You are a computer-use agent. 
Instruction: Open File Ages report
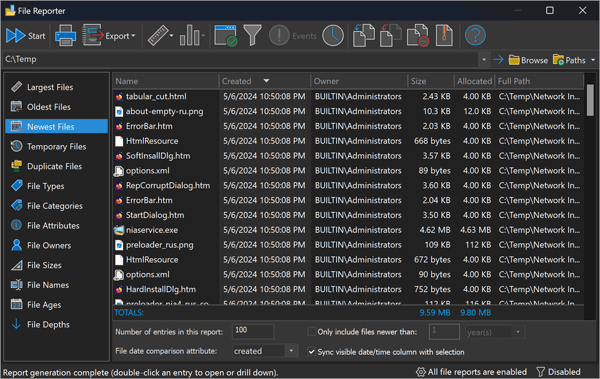[x=57, y=305]
